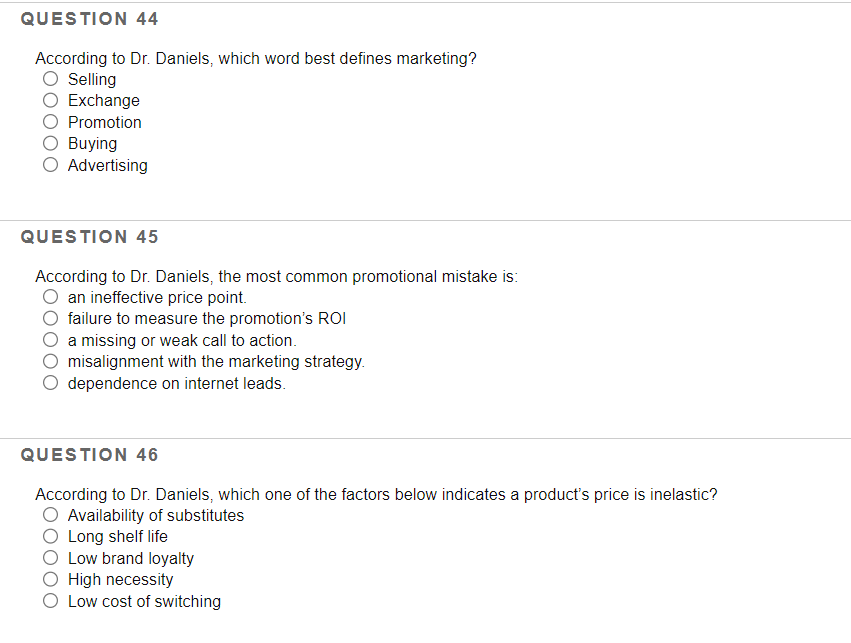This screenshot has height=643, width=851.
Task: Select the "Buying" answer for Question 44
Action: 50,142
